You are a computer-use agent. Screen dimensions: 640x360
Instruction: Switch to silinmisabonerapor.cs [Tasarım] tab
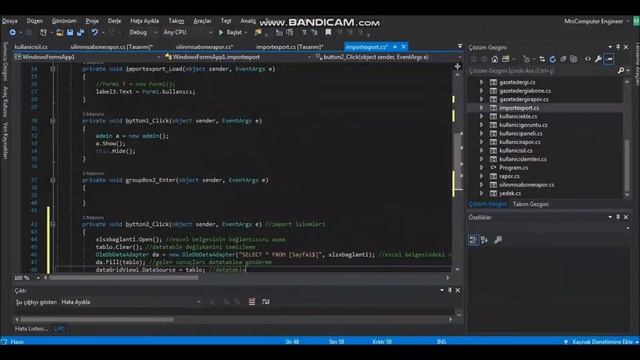point(111,47)
